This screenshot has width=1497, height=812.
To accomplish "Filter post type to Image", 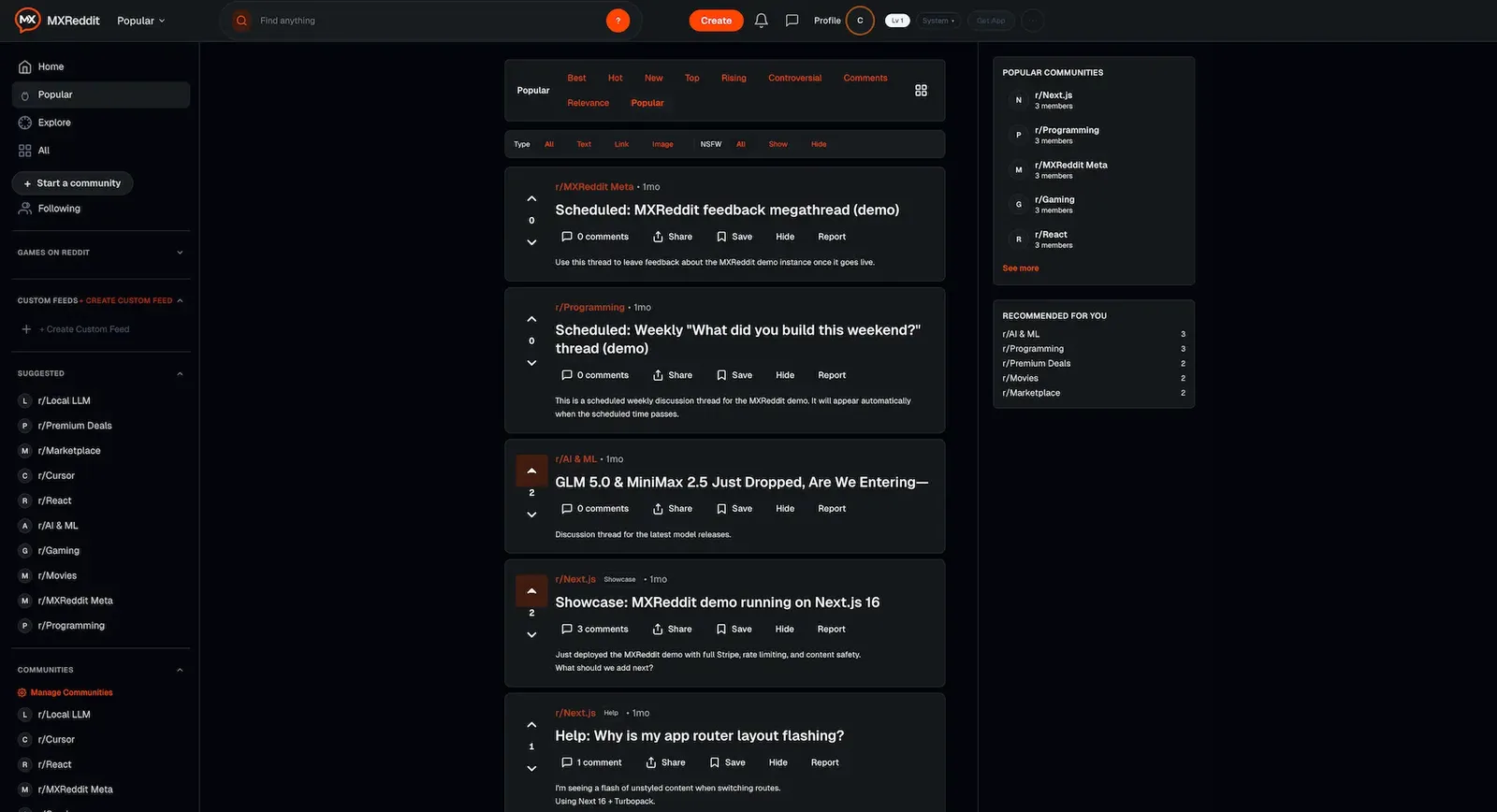I will point(662,144).
